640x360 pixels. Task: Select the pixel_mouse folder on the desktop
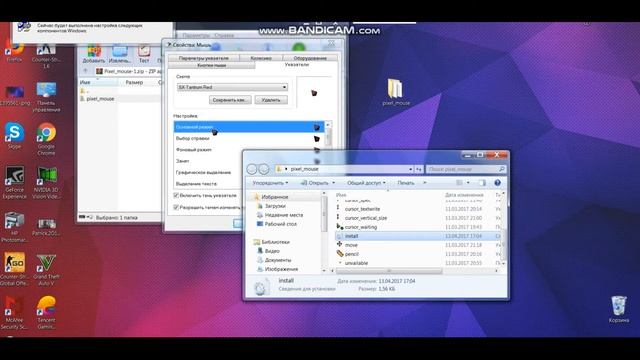pyautogui.click(x=396, y=92)
